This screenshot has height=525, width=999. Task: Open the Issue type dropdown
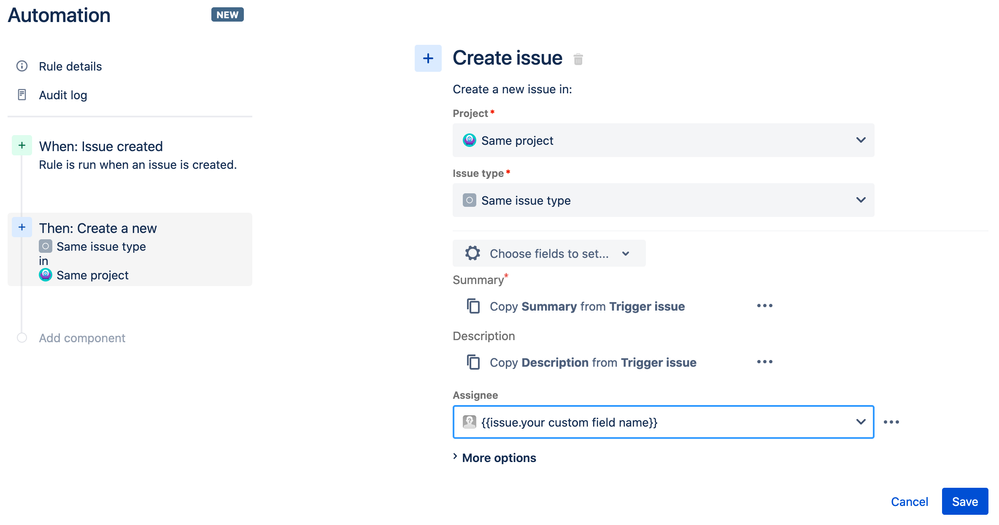663,200
